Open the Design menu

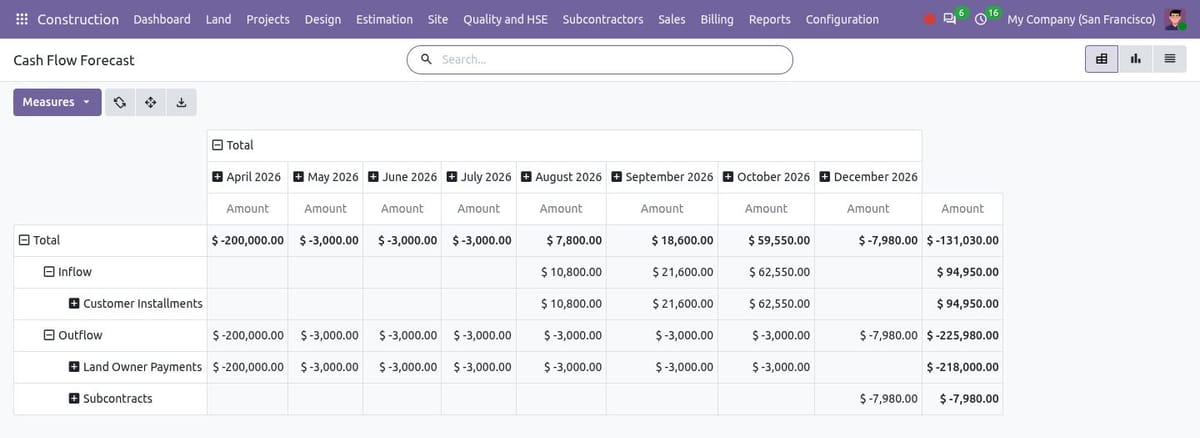click(x=323, y=19)
